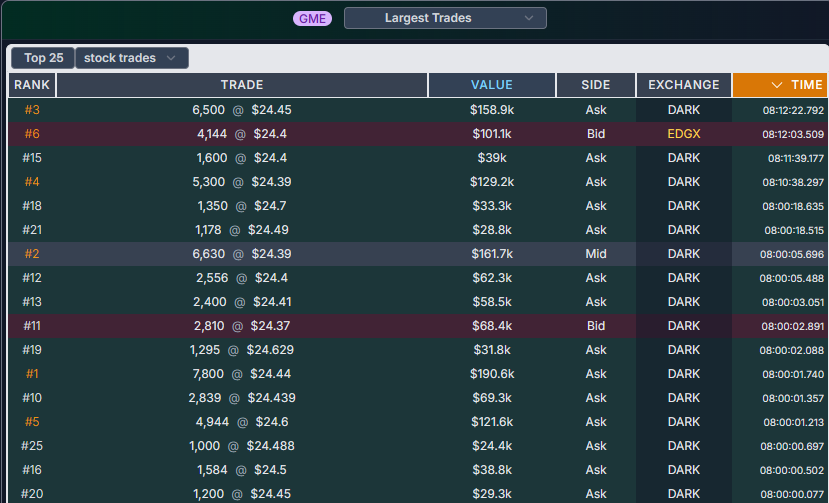Select rank #10 cell
Viewport: 829px width, 503px height.
(32, 398)
